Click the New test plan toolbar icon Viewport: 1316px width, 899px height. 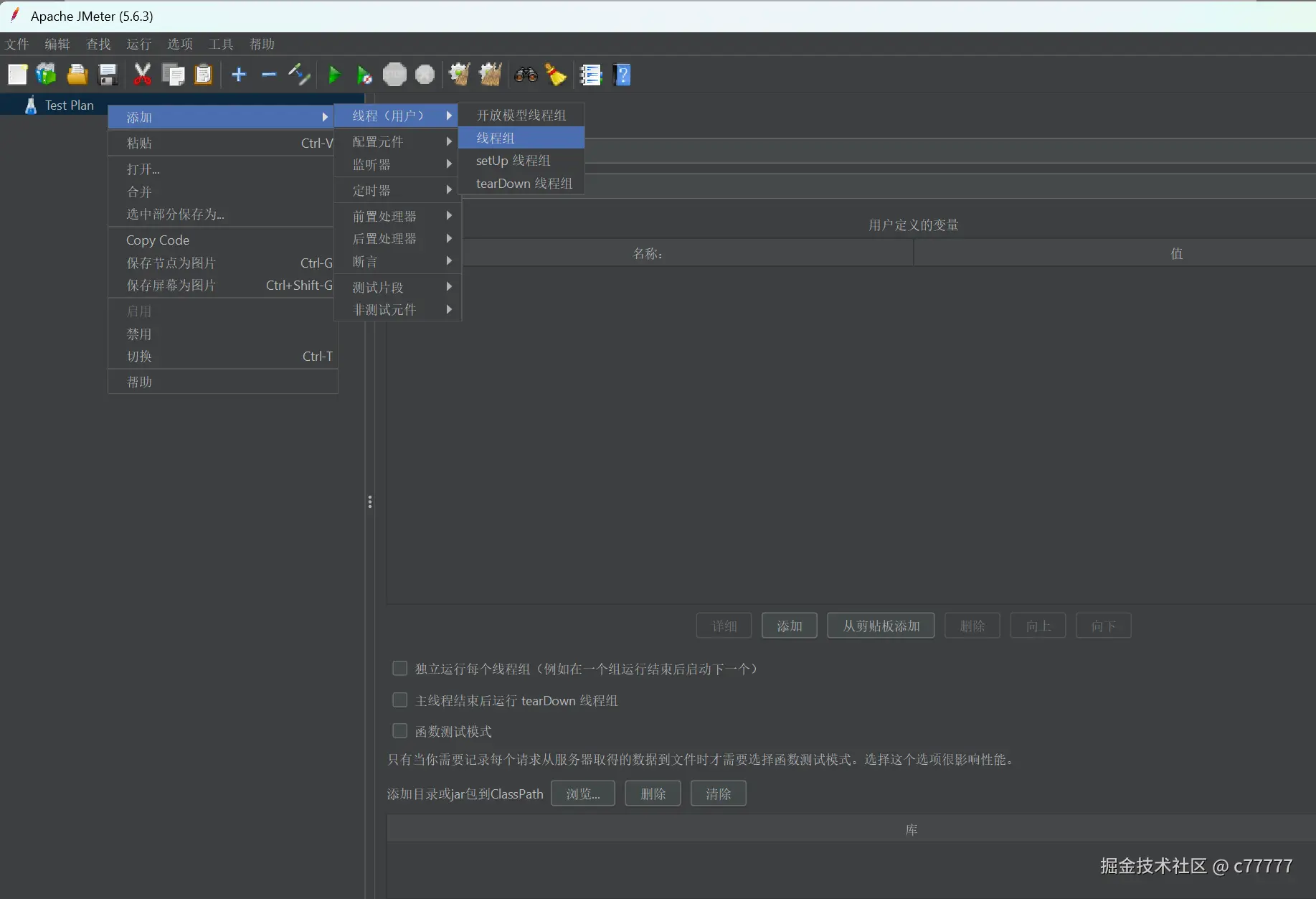pos(17,75)
